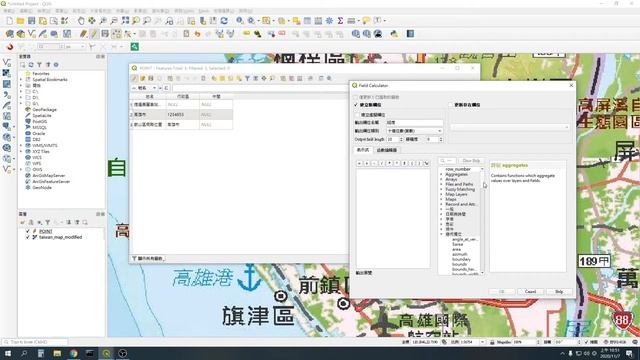Refresh the map canvas
640x360 pixels.
point(224,21)
